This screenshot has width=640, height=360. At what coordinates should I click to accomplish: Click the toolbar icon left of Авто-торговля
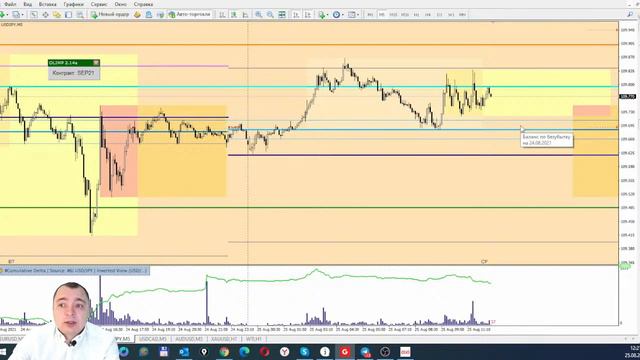pyautogui.click(x=160, y=15)
